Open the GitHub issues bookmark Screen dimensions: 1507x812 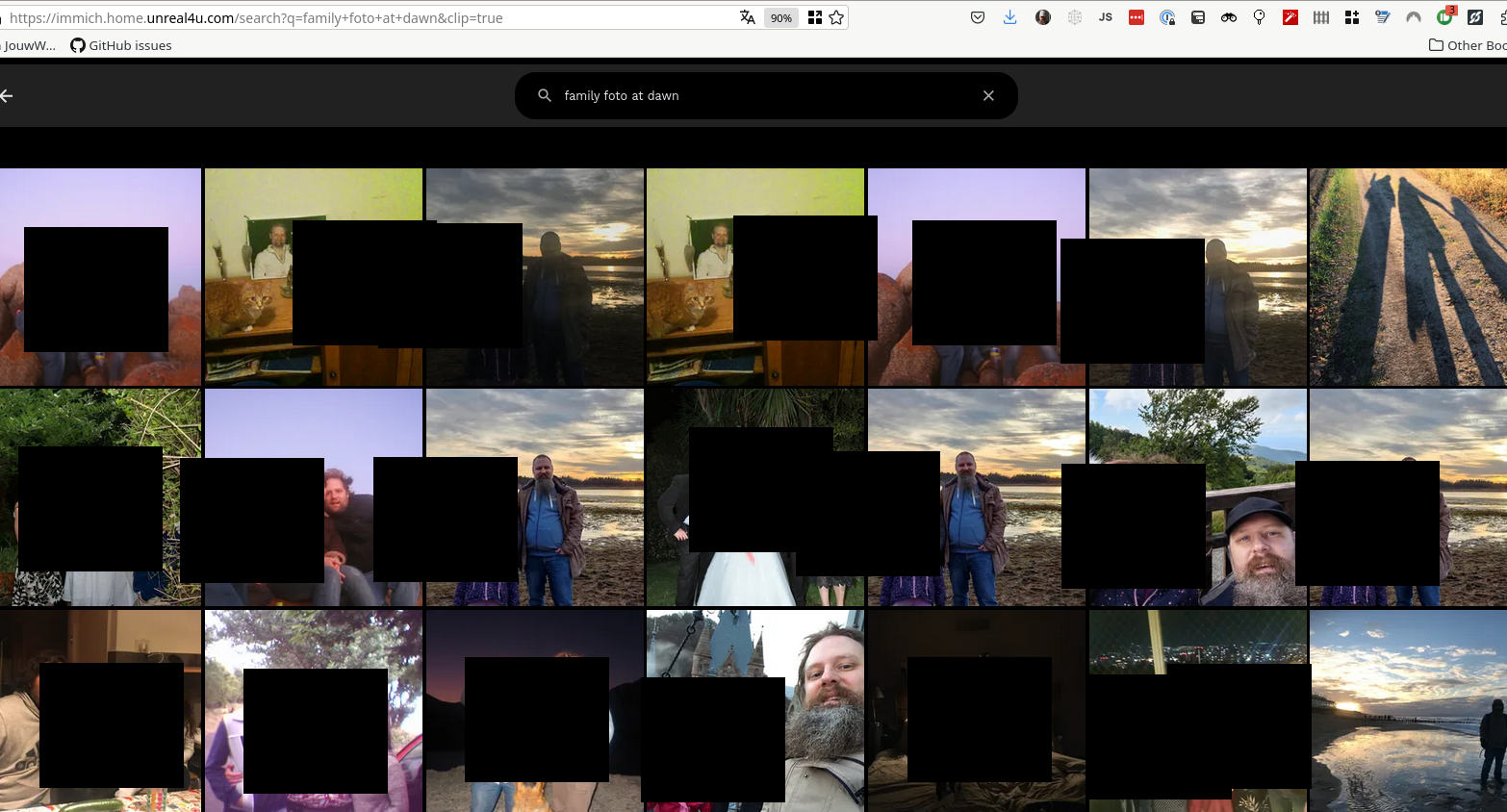click(x=121, y=45)
